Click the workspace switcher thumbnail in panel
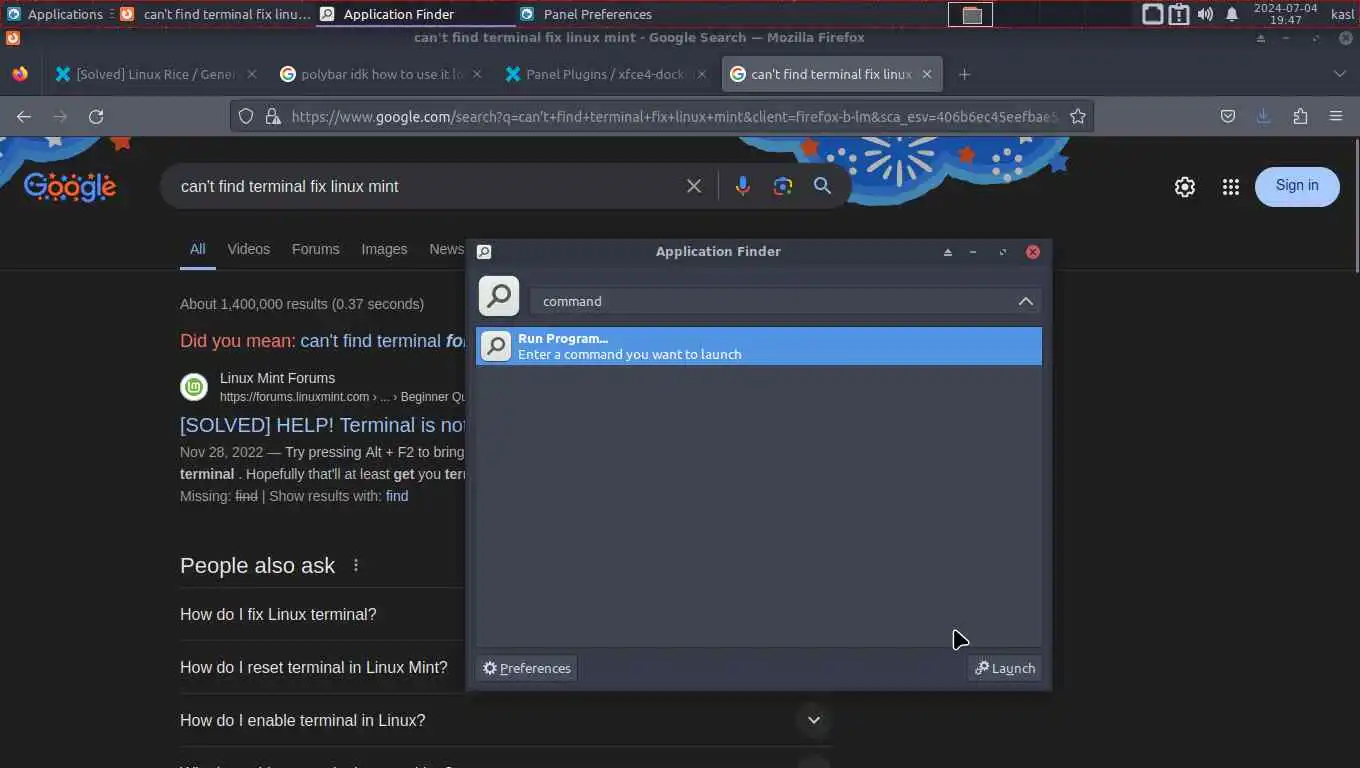This screenshot has height=768, width=1360. point(970,14)
